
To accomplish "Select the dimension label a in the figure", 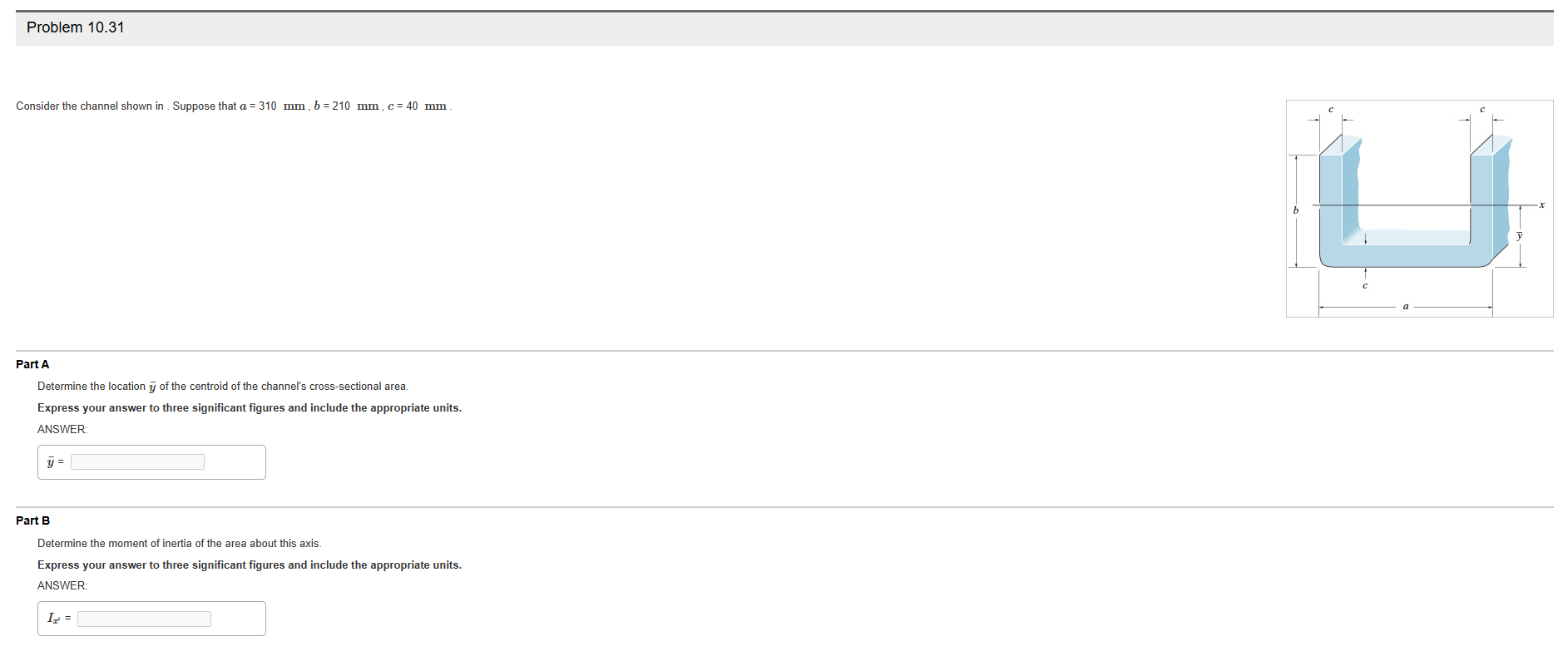I will point(1406,306).
